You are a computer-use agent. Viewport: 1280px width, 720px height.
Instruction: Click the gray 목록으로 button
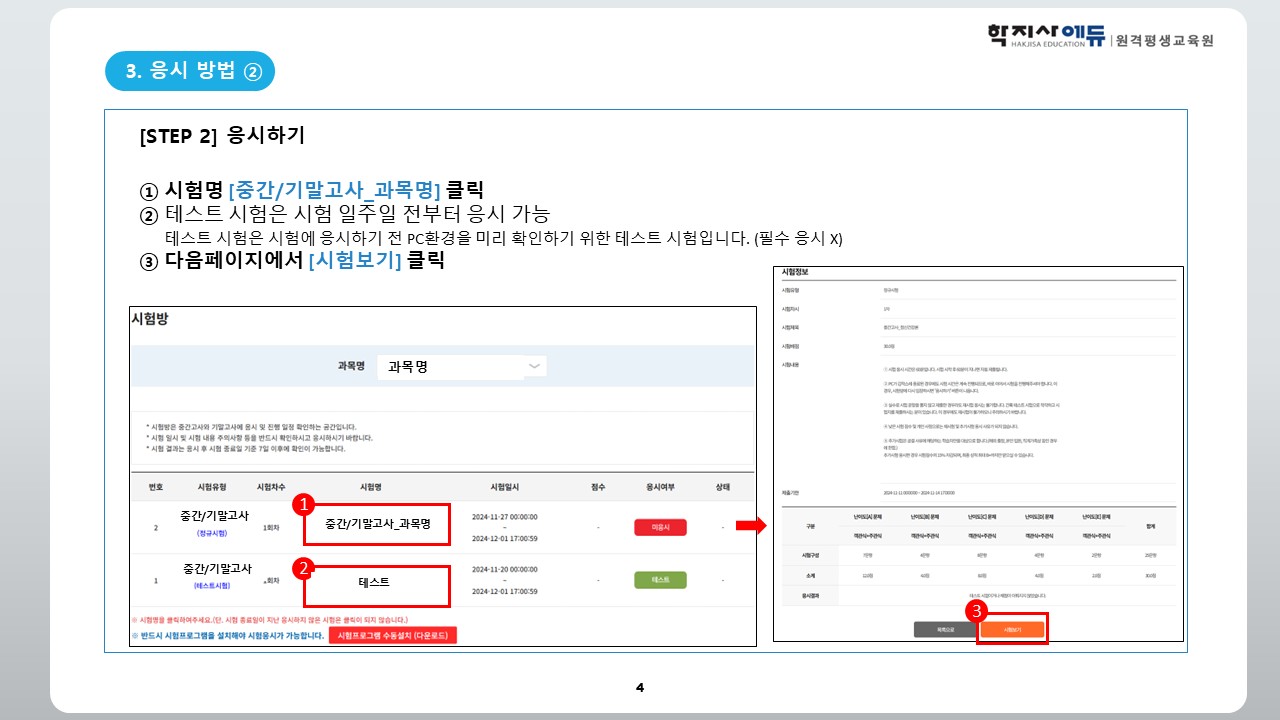(941, 630)
